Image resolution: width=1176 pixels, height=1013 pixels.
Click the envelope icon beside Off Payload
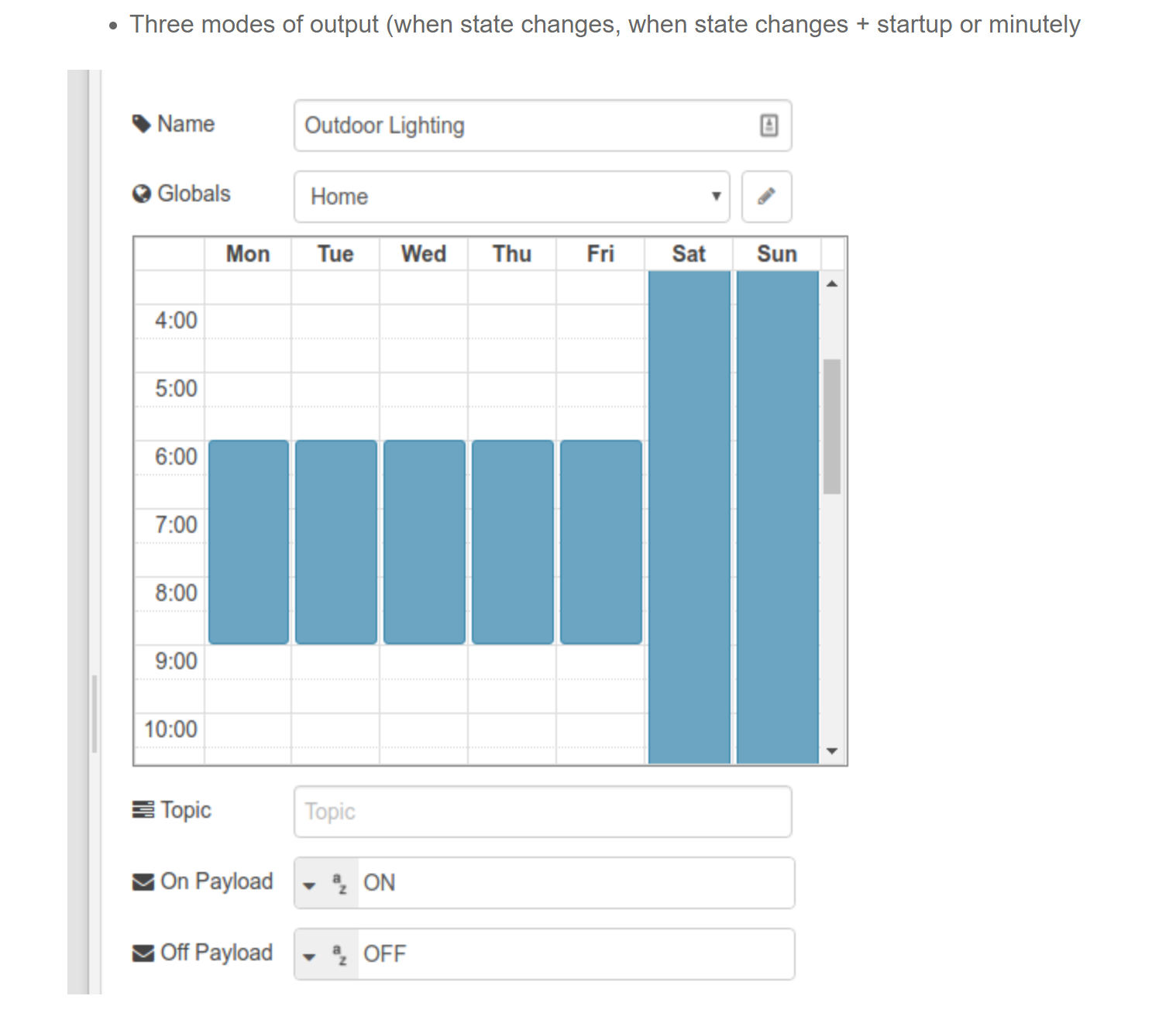coord(143,953)
